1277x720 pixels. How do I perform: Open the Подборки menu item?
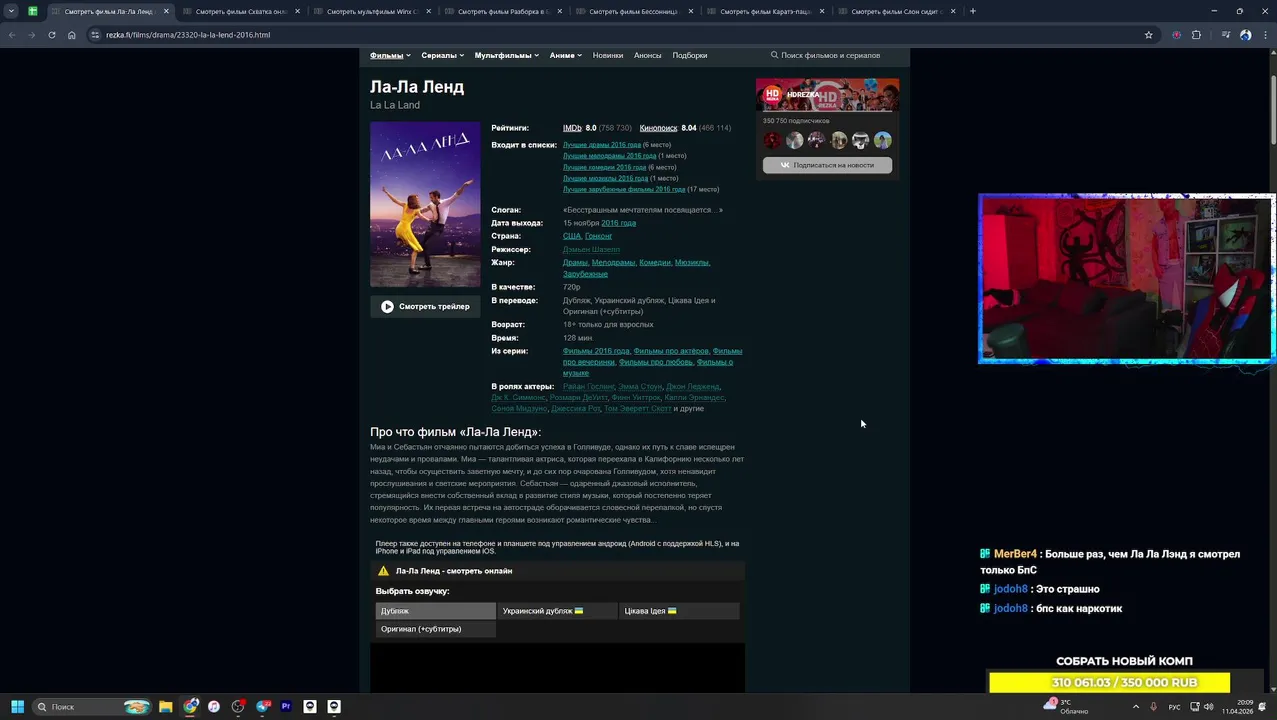[x=690, y=55]
